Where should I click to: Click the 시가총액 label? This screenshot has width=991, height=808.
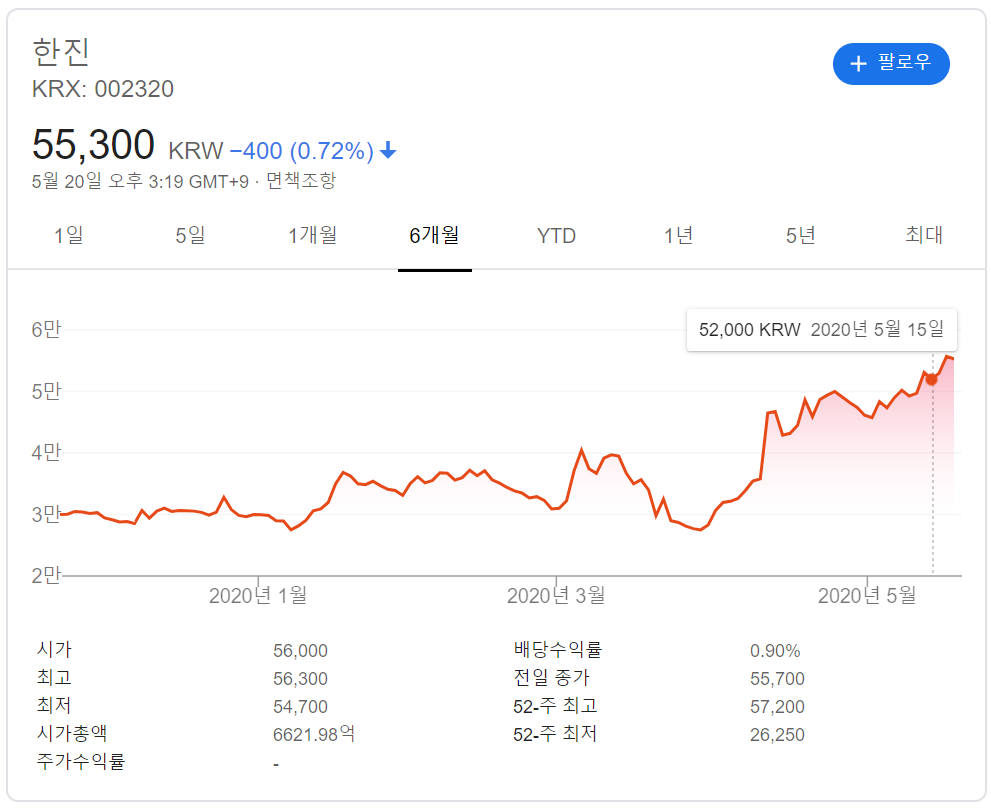pos(72,733)
